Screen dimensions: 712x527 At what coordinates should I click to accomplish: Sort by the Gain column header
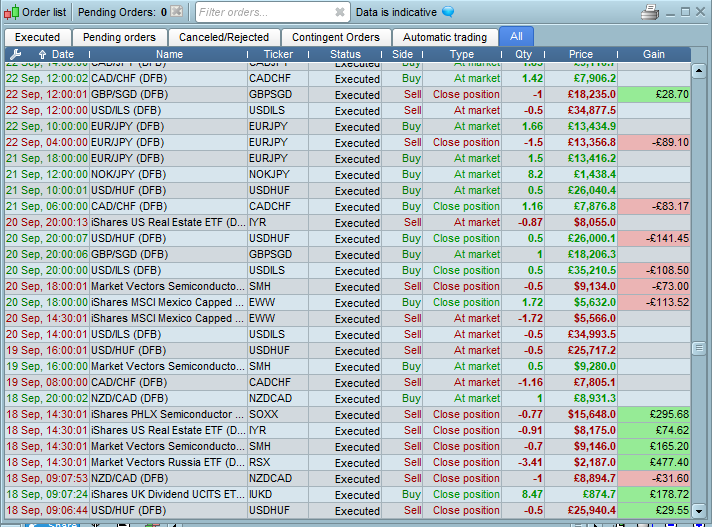pos(654,54)
